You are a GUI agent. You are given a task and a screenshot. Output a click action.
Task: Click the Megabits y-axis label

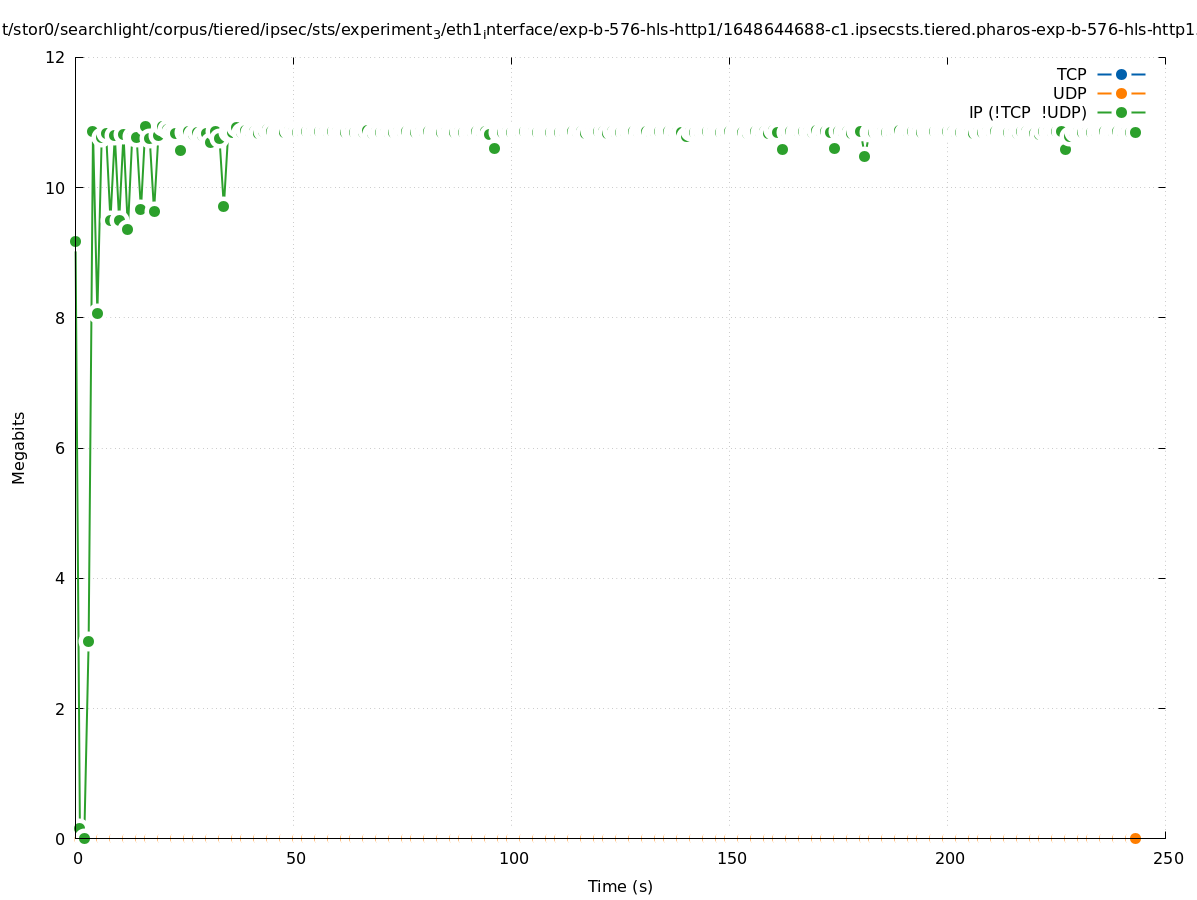(19, 447)
